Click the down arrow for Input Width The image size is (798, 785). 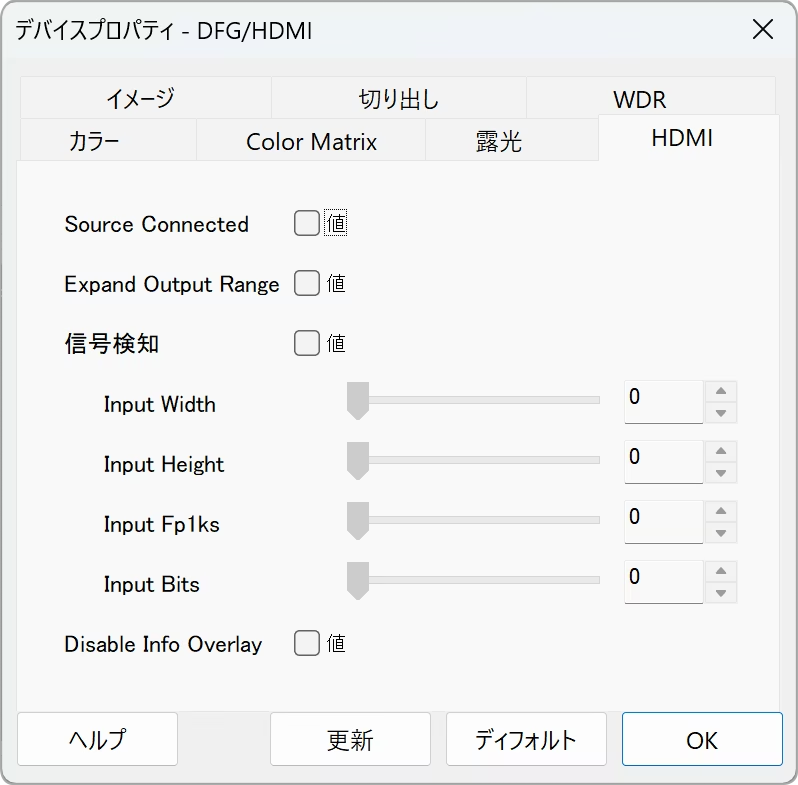tap(720, 413)
